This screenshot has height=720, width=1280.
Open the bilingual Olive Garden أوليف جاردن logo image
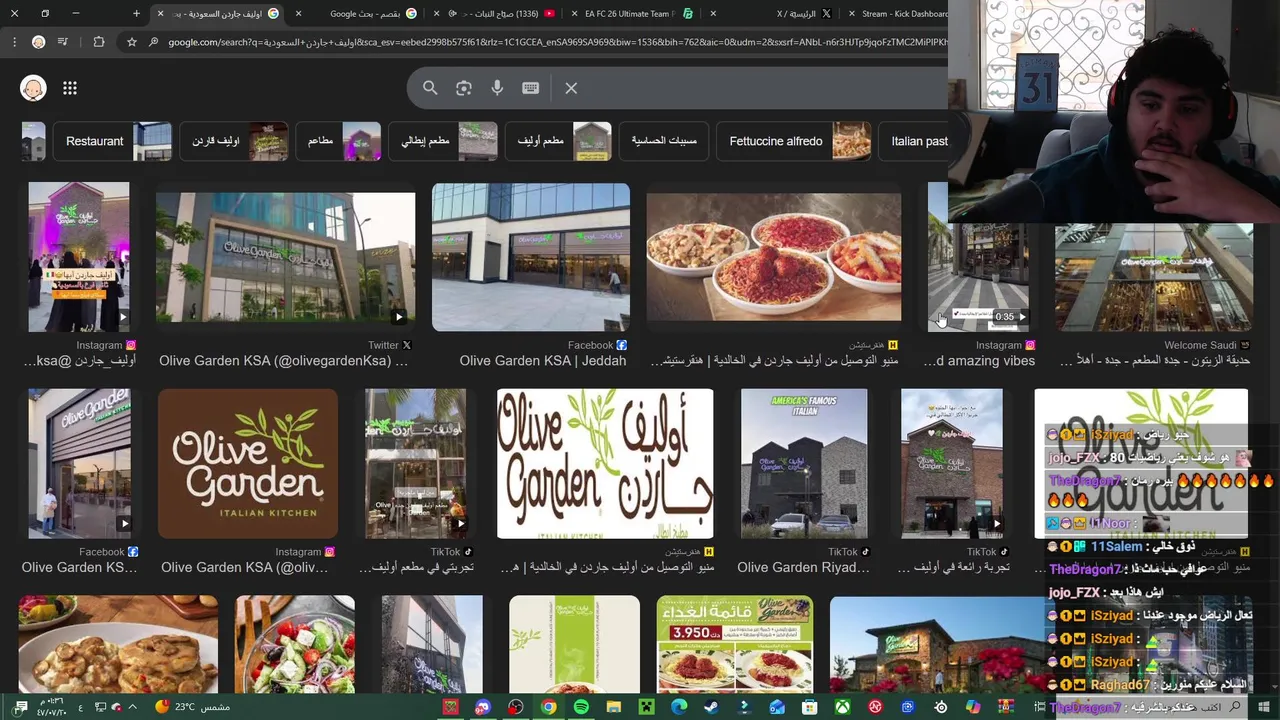pos(605,463)
